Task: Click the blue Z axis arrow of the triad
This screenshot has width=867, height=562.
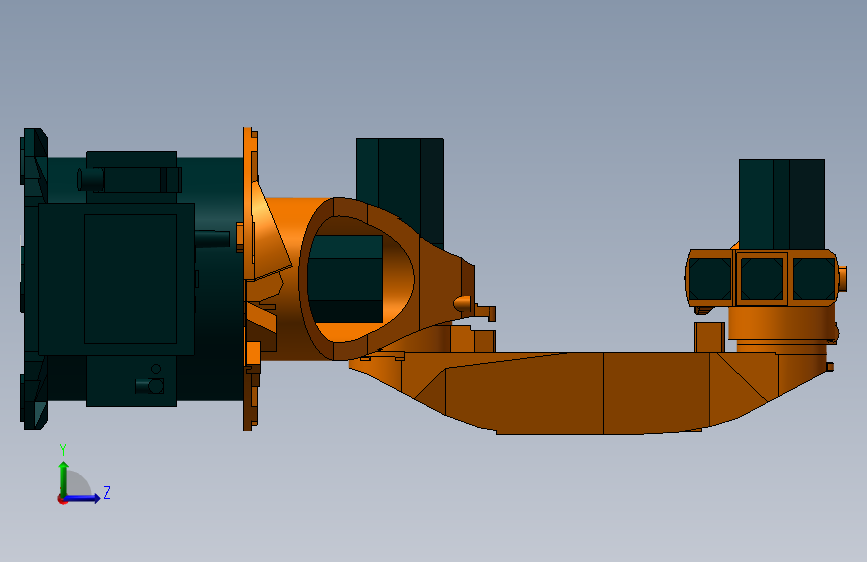Action: [83, 498]
